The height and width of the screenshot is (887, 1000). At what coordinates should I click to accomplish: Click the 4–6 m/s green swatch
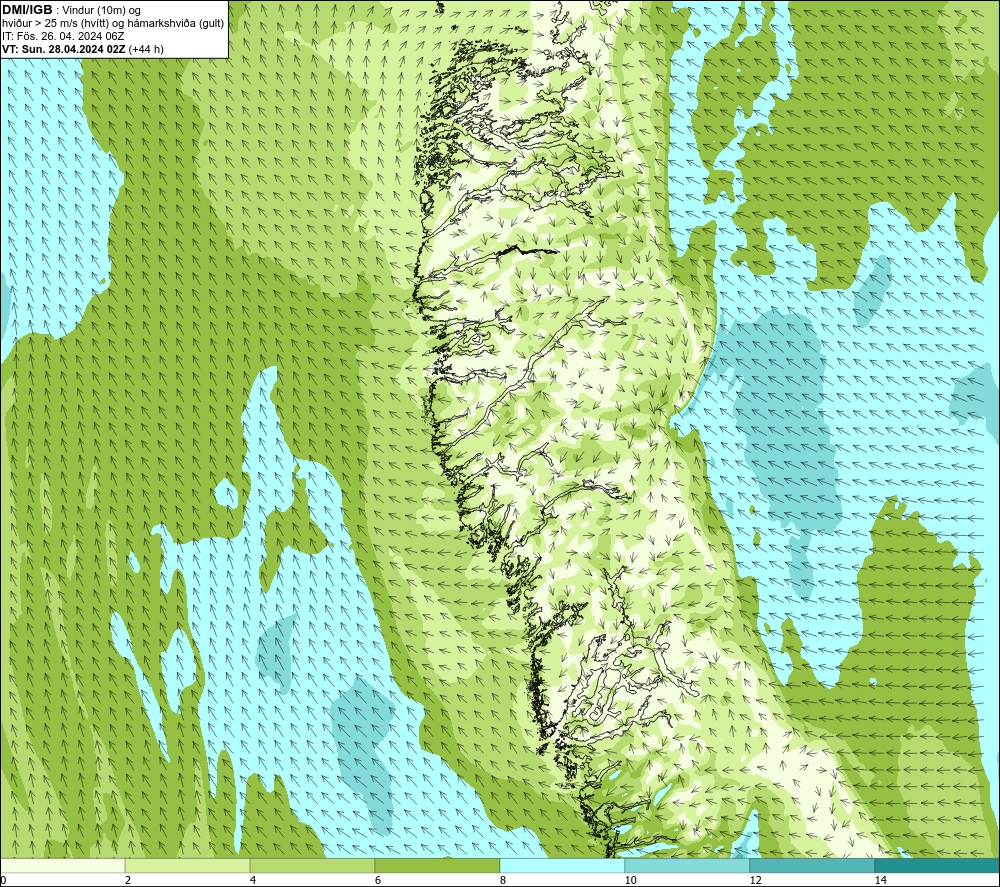(312, 865)
